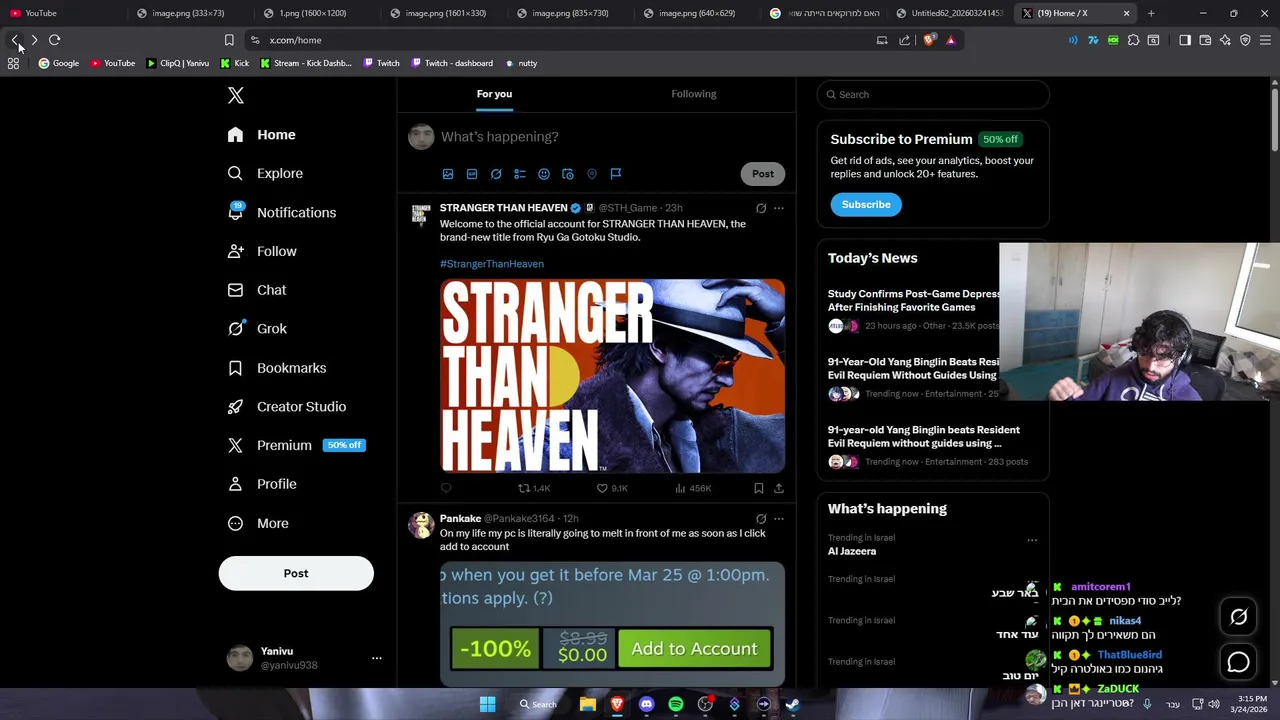Open a new browser tab
Viewport: 1280px width, 720px height.
[x=1151, y=13]
